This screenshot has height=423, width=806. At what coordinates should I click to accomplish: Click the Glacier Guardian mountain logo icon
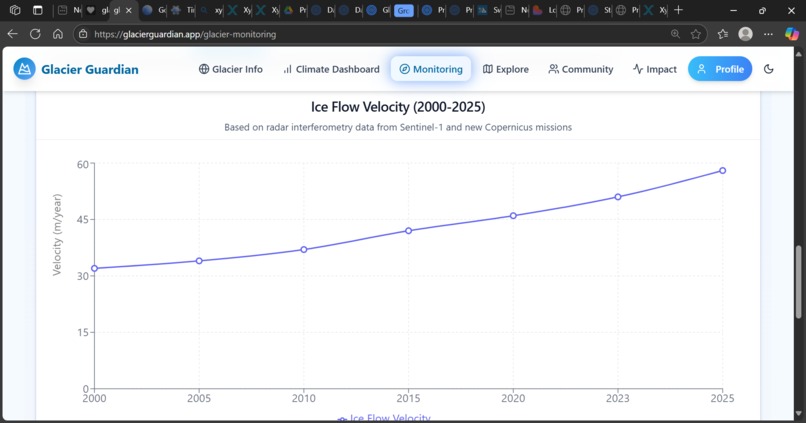(24, 69)
